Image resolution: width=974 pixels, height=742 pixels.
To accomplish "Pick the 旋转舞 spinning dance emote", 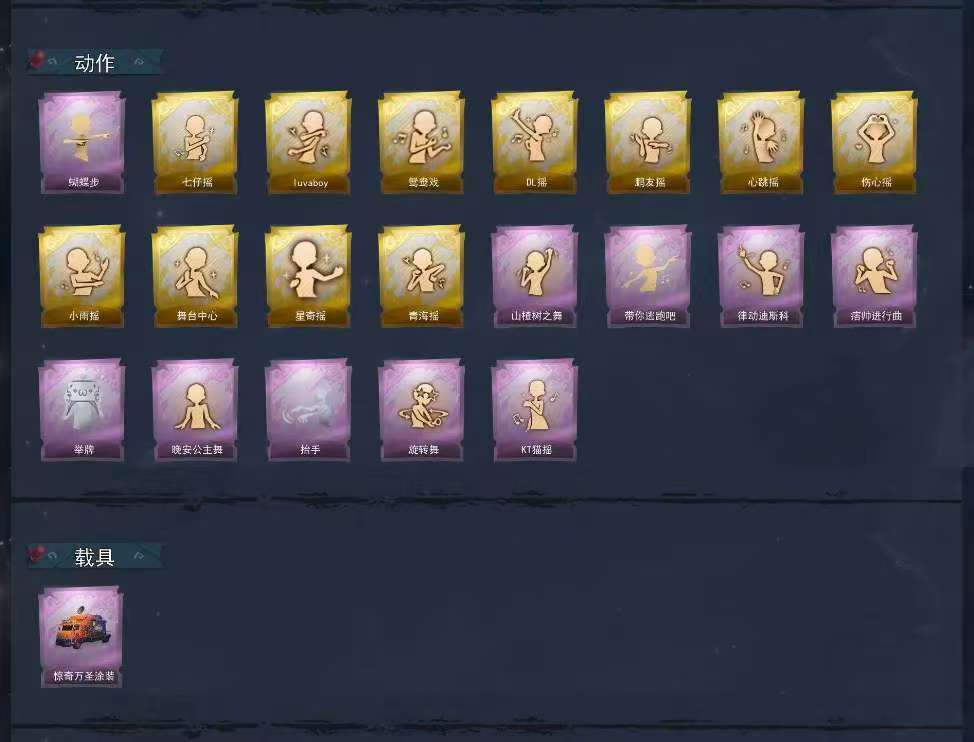I will [421, 410].
